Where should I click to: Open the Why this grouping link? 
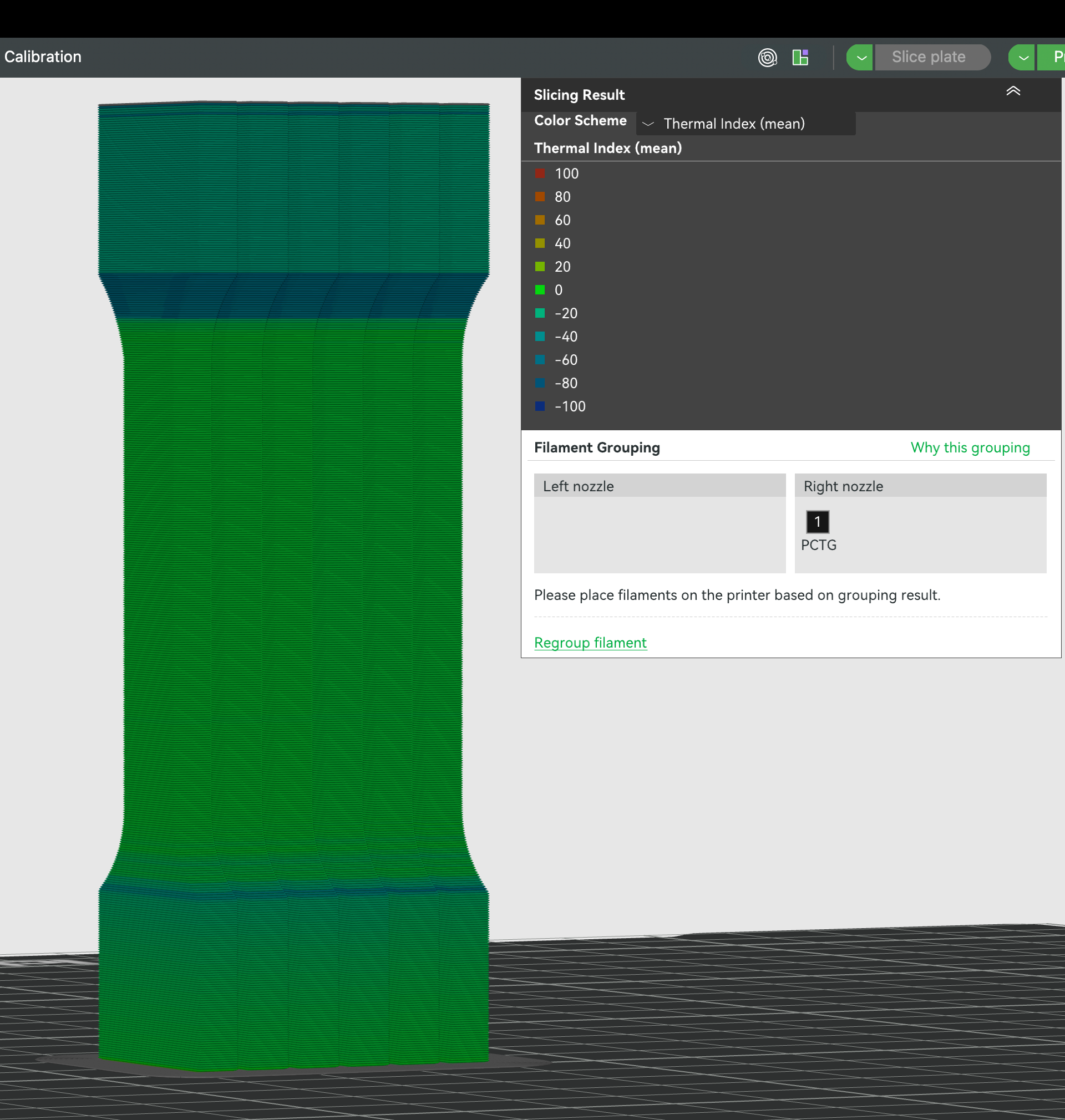pyautogui.click(x=970, y=447)
